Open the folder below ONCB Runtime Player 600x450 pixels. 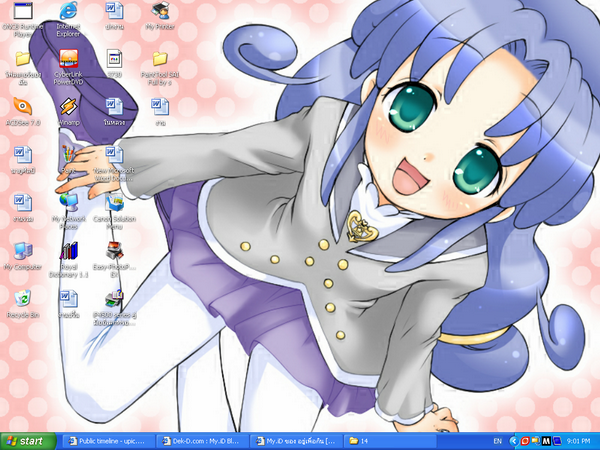[23, 59]
